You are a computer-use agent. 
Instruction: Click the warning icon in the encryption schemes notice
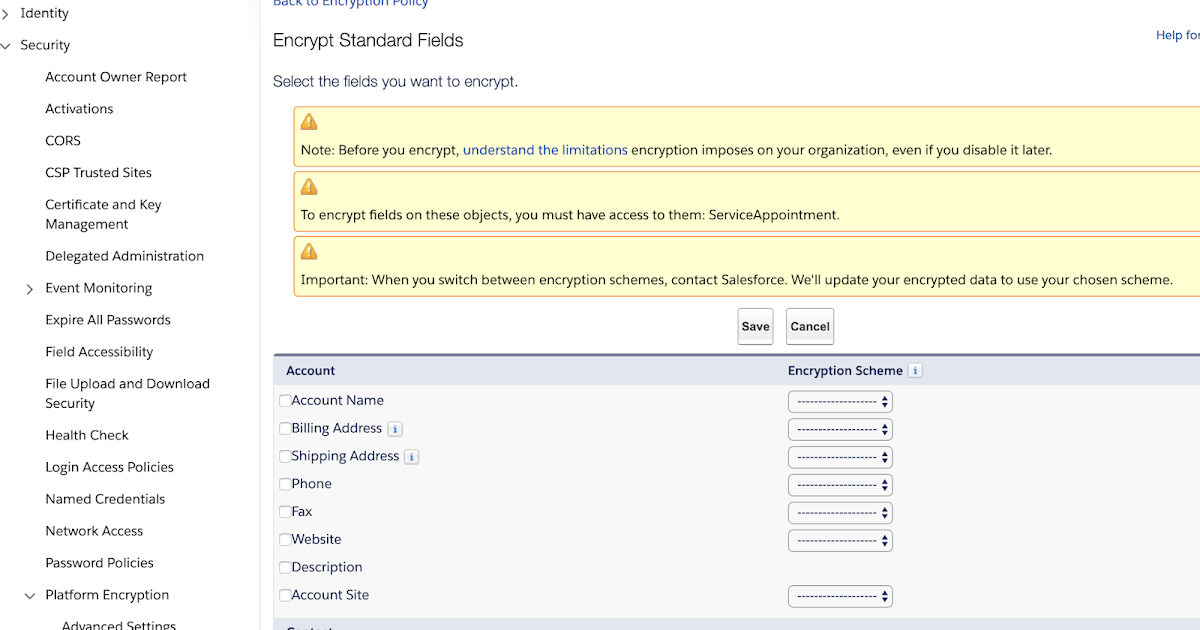pos(309,251)
